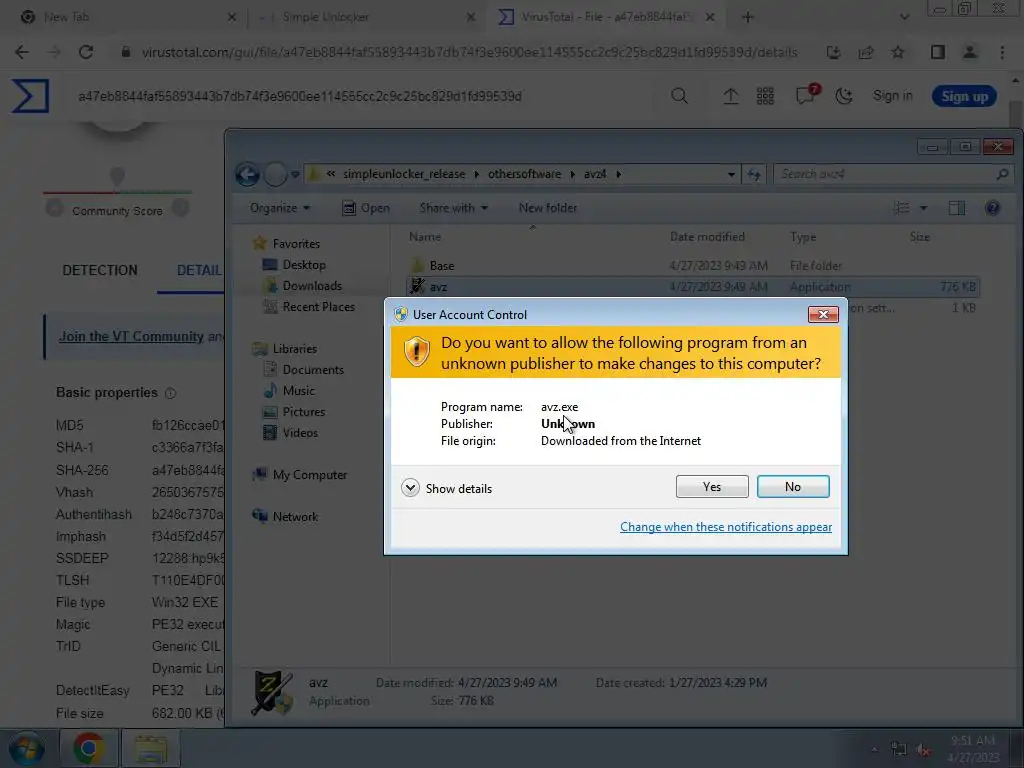Click Chrome back button
The width and height of the screenshot is (1024, 768).
click(x=22, y=52)
